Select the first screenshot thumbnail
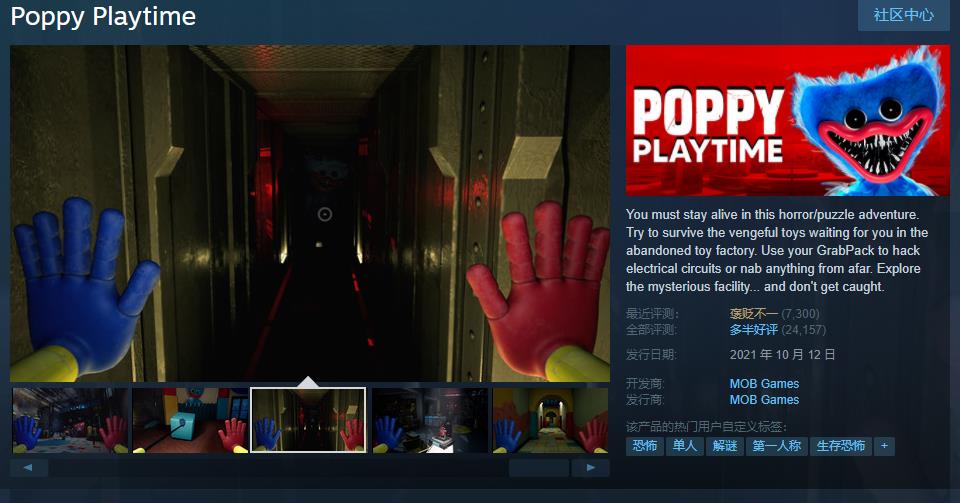This screenshot has width=960, height=503. click(x=70, y=421)
